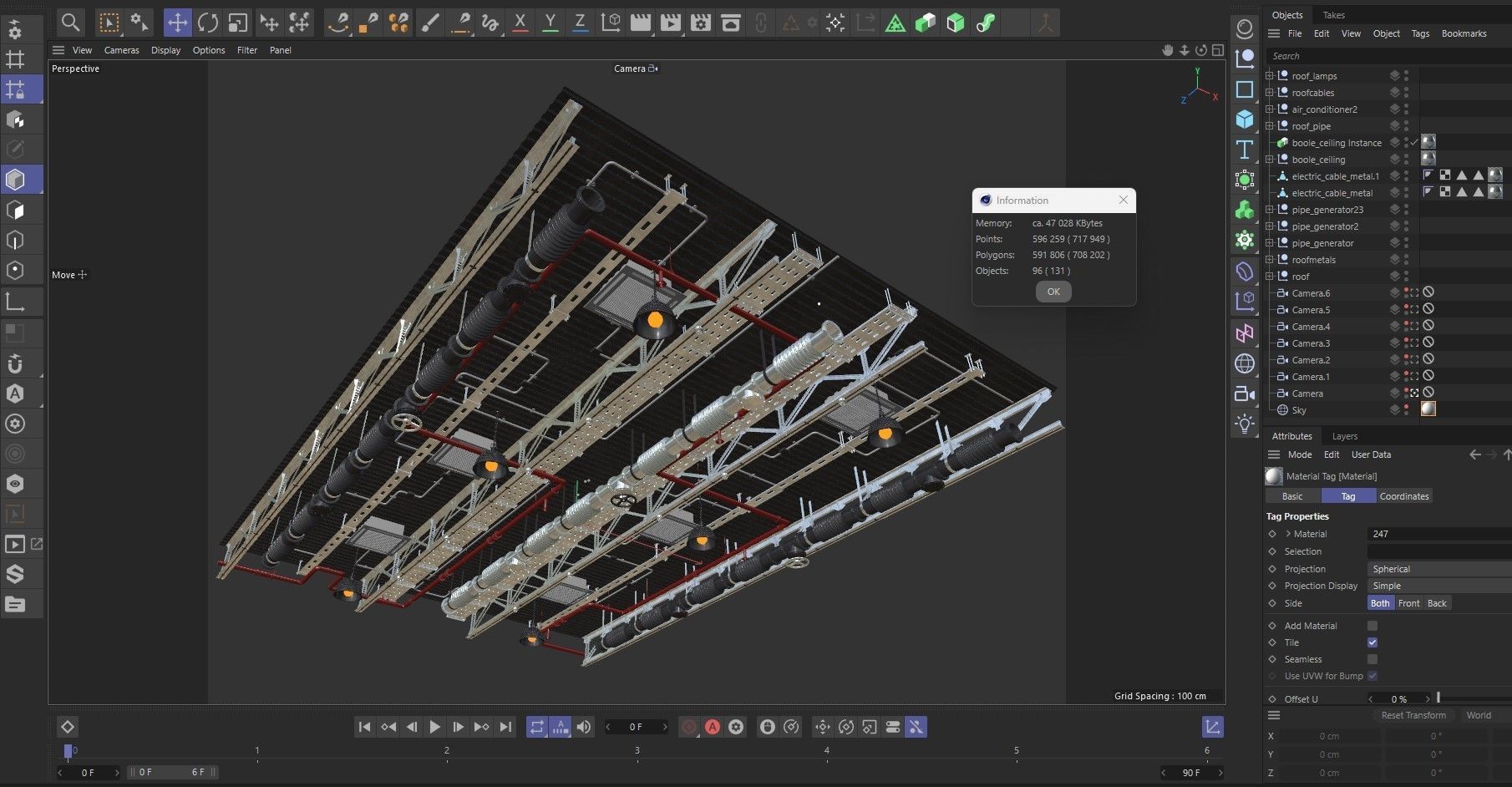Select the Rotate tool

tap(207, 23)
